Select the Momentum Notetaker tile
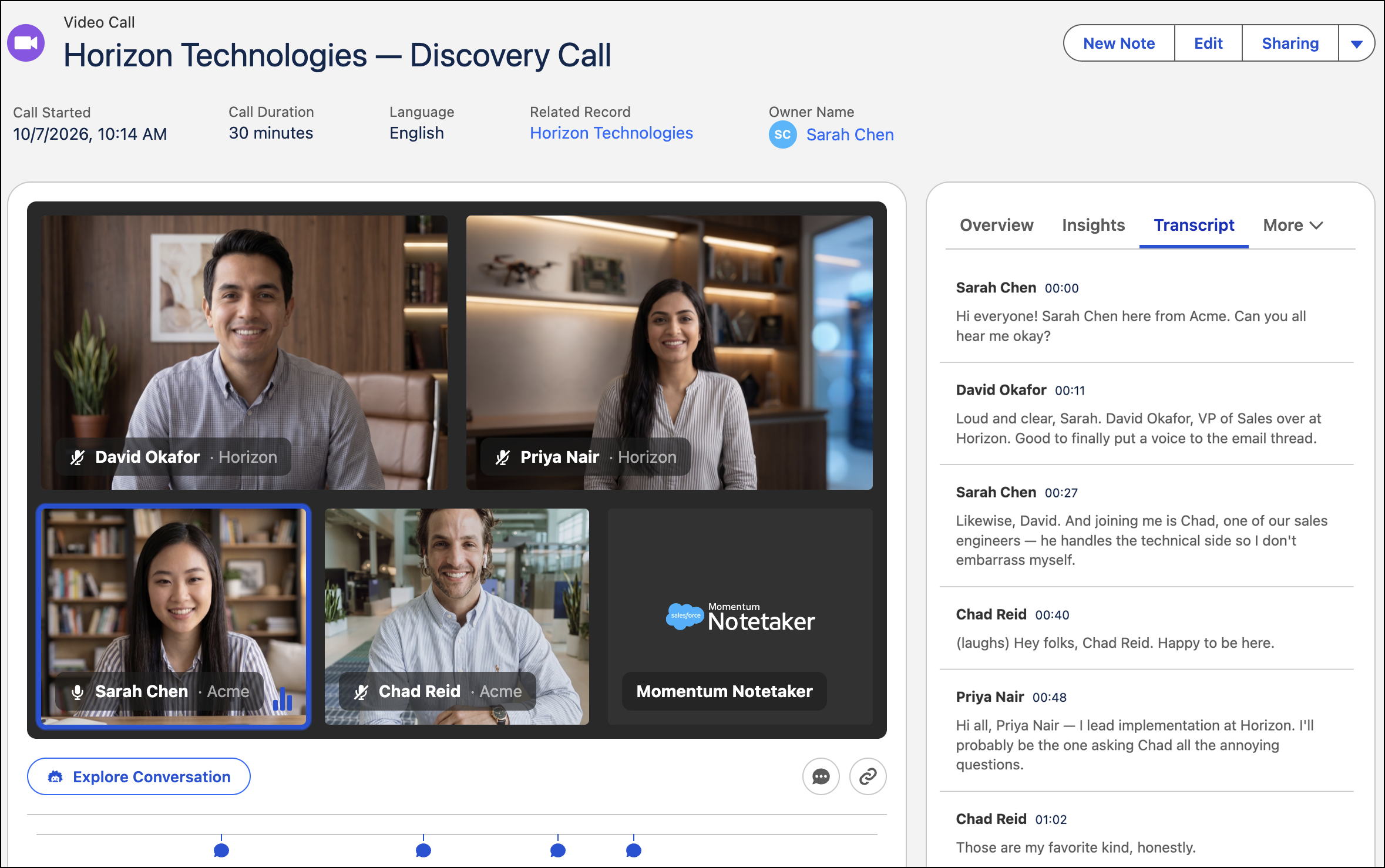This screenshot has height=868, width=1385. (740, 616)
